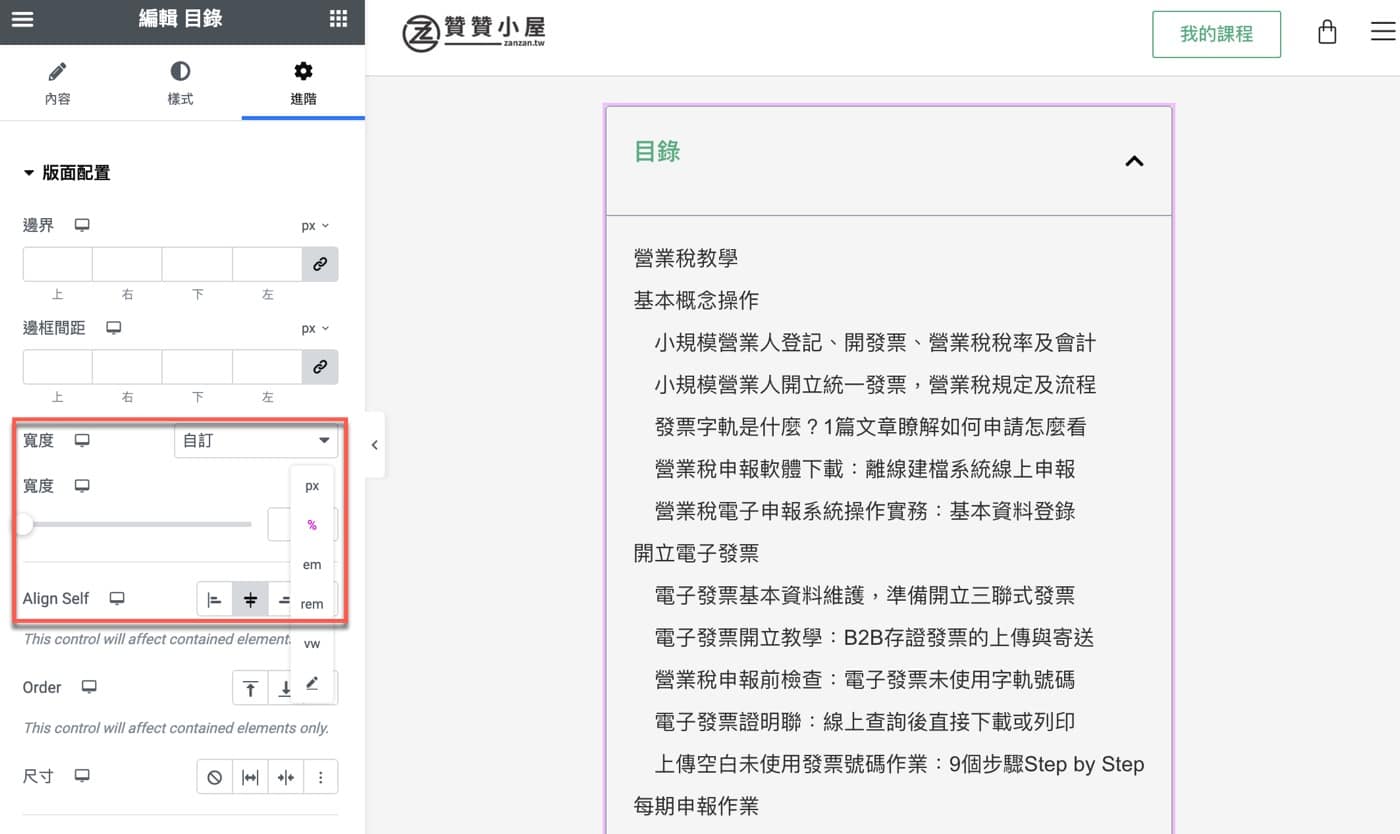
Task: Collapse the 版面配置 section
Action: click(66, 173)
